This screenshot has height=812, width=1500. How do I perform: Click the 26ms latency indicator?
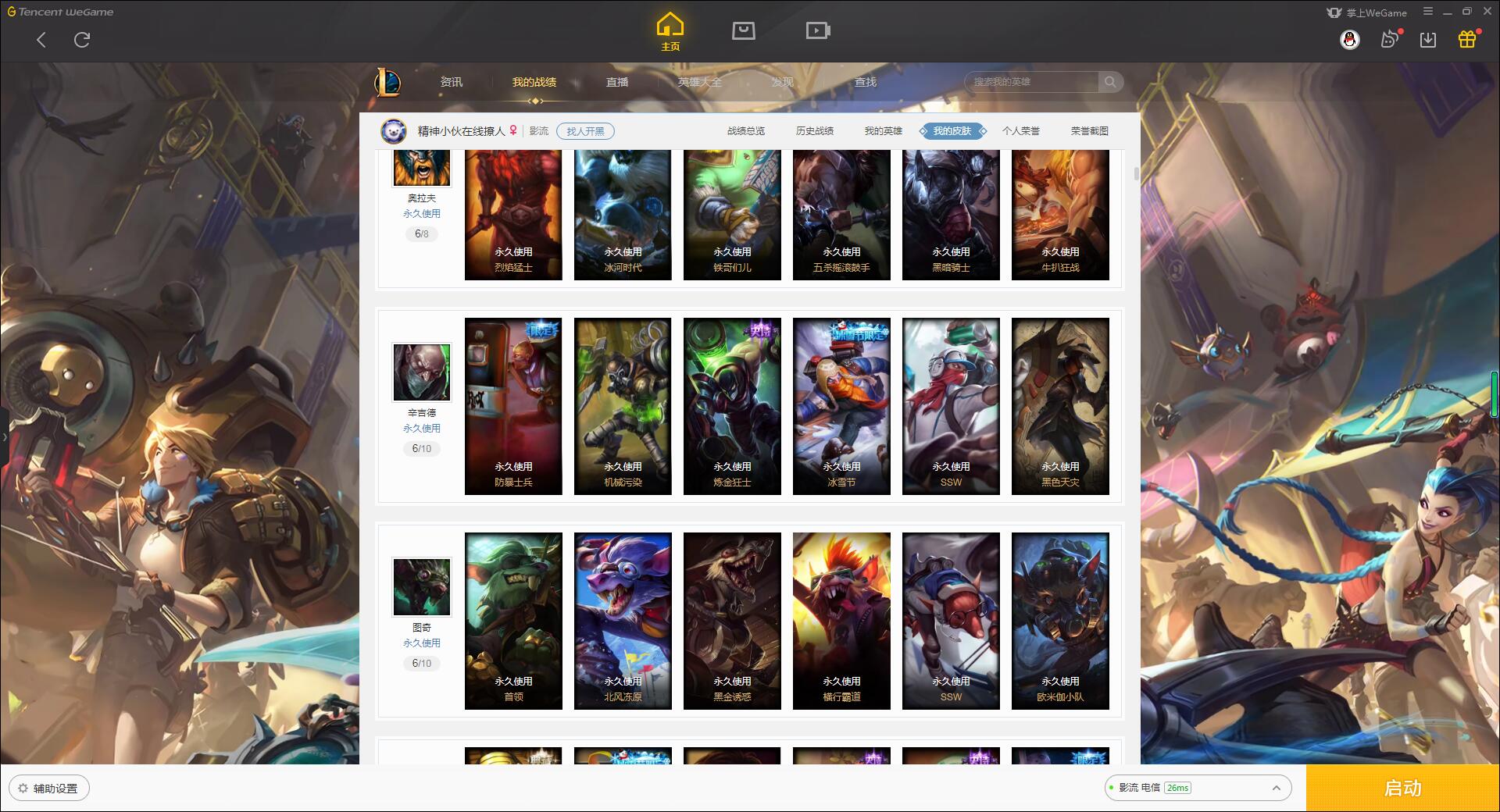(1177, 788)
